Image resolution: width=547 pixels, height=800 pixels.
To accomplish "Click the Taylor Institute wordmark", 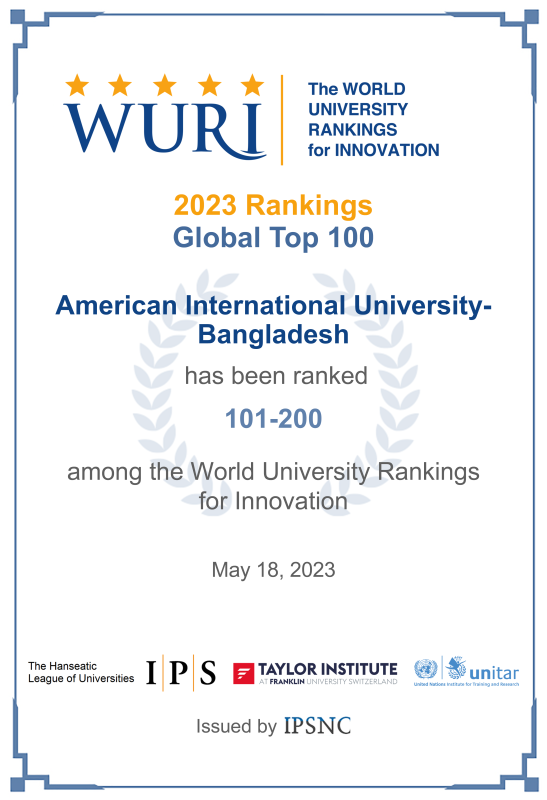I will [x=328, y=673].
